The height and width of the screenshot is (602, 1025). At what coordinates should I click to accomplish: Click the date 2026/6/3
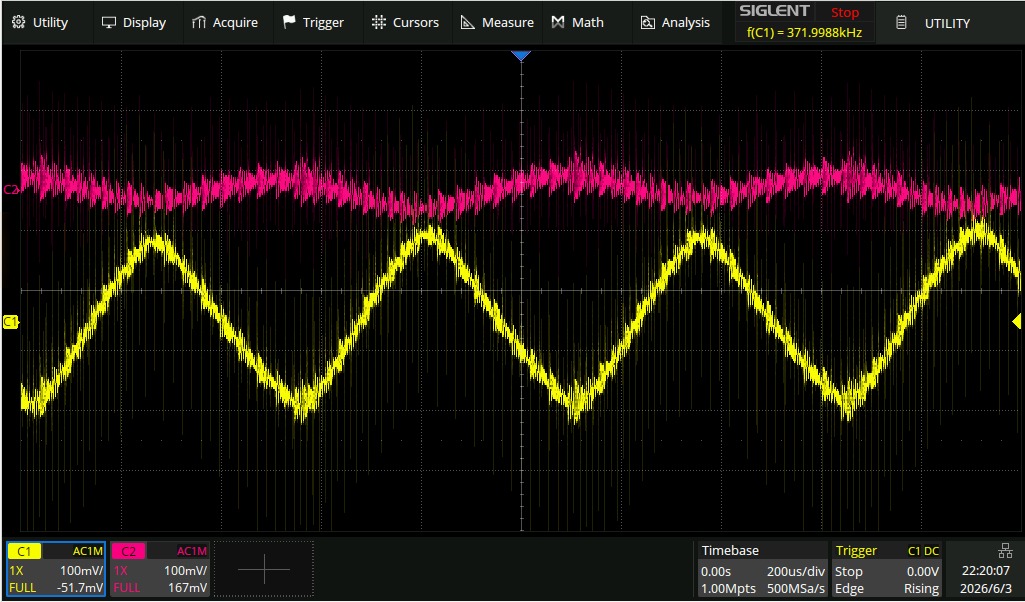985,588
